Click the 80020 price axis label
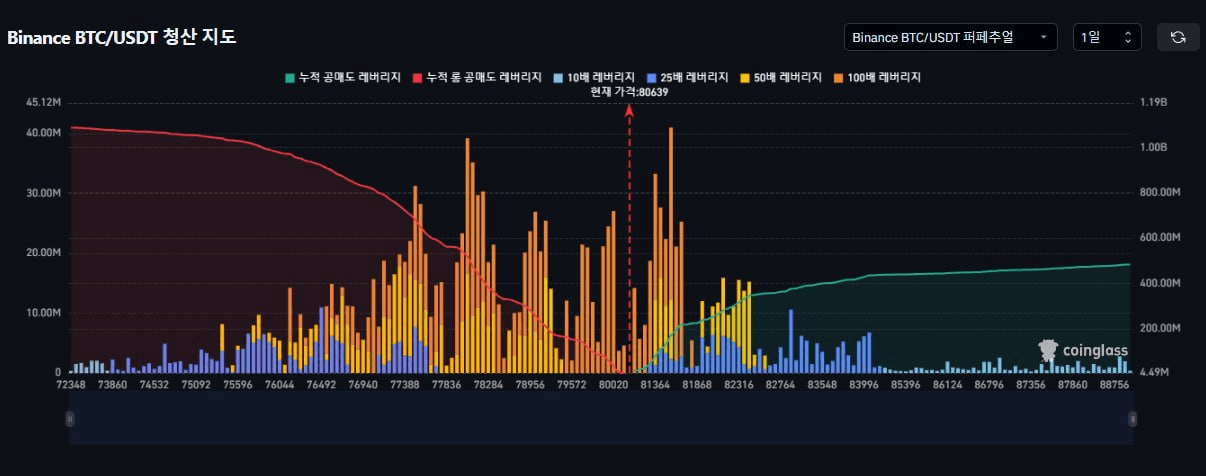 pyautogui.click(x=612, y=384)
